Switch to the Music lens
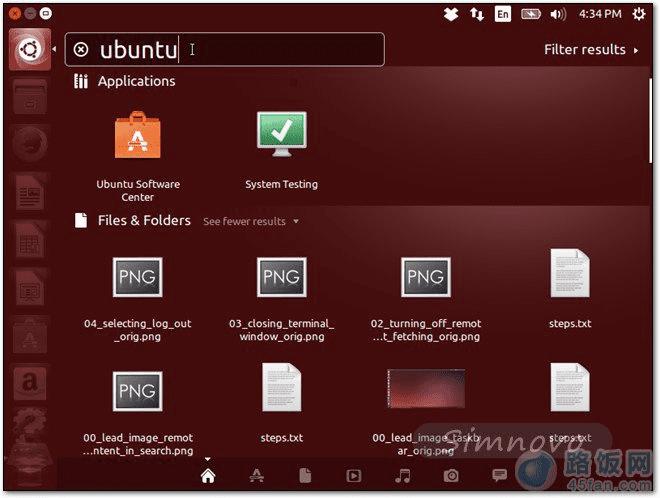Viewport: 660px width, 498px height. click(402, 476)
